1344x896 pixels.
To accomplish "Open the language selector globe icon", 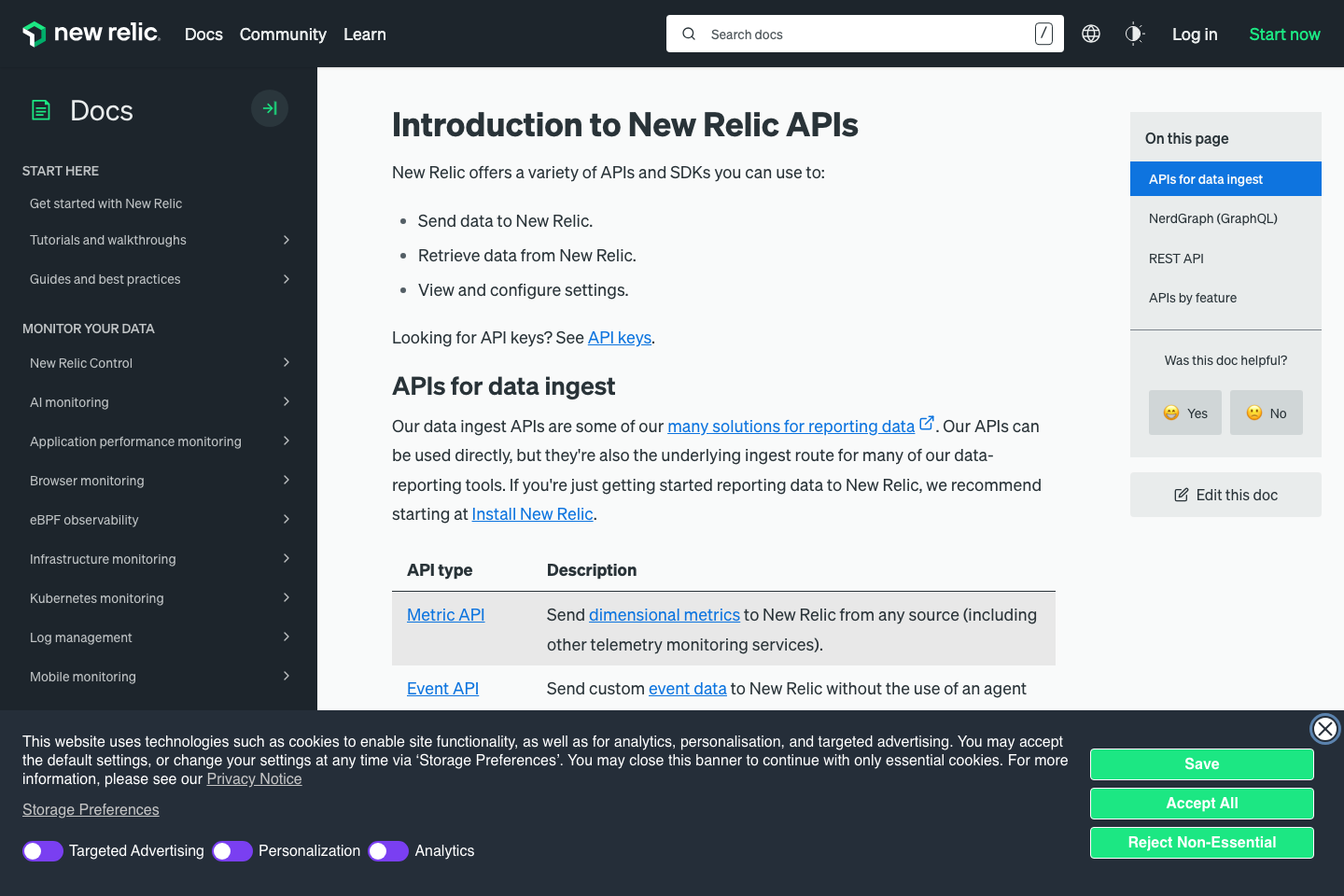I will pyautogui.click(x=1090, y=34).
